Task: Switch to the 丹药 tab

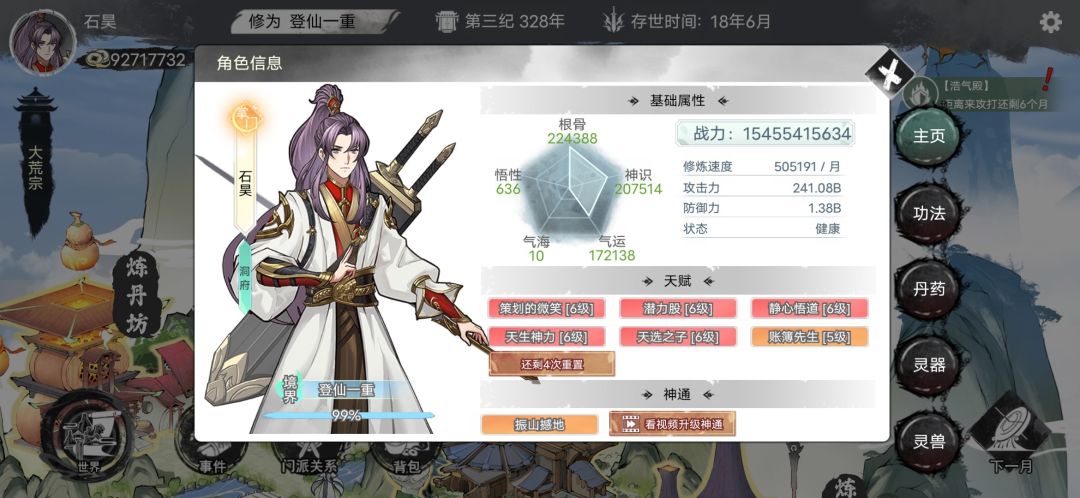Action: coord(928,289)
